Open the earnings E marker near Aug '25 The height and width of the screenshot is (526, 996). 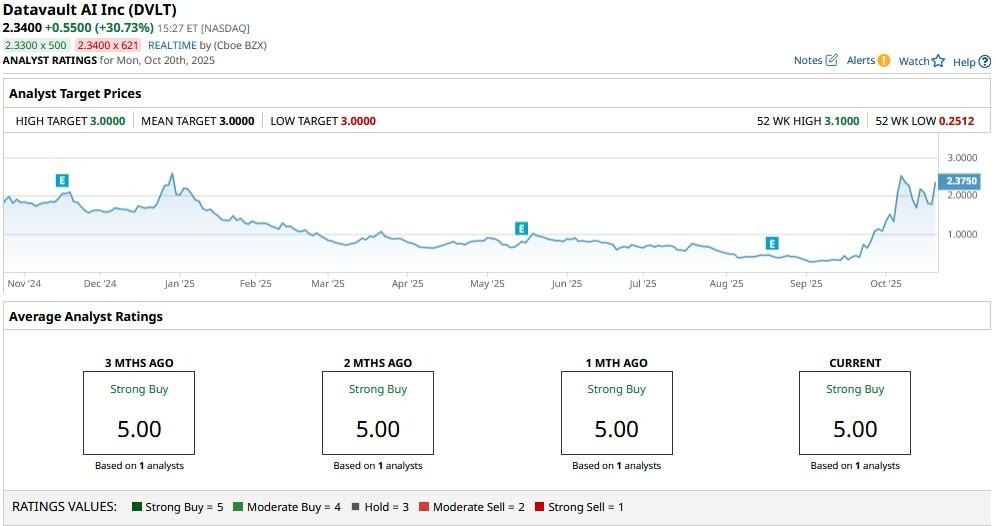tap(772, 243)
